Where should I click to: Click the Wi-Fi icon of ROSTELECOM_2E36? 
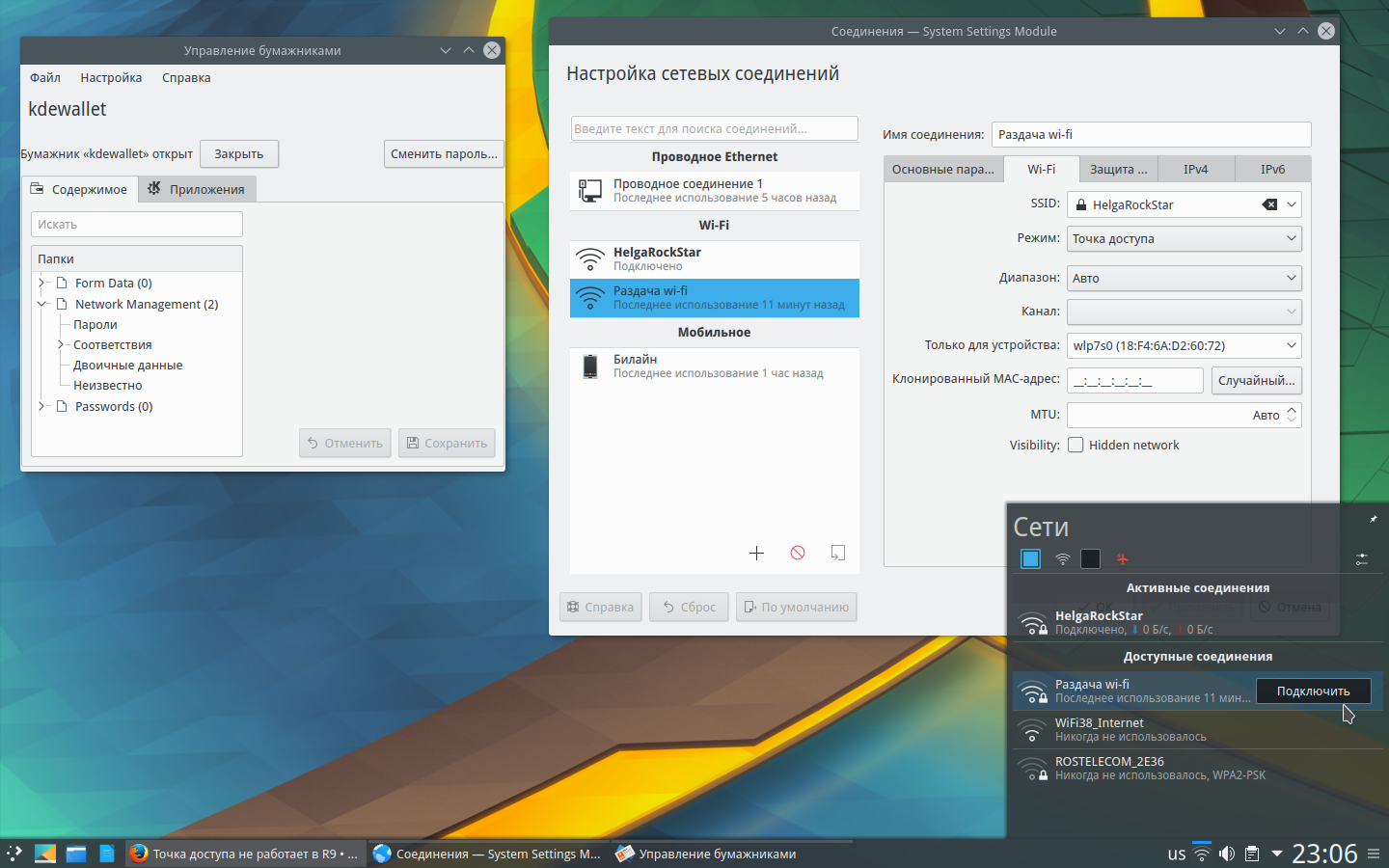[x=1033, y=769]
